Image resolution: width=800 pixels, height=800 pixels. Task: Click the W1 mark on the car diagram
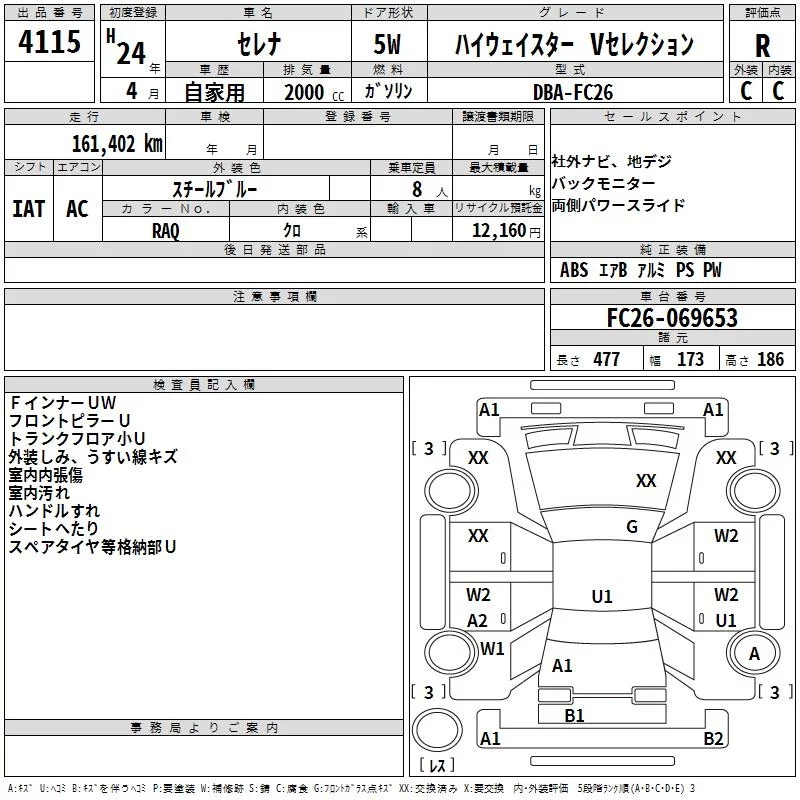click(x=492, y=648)
